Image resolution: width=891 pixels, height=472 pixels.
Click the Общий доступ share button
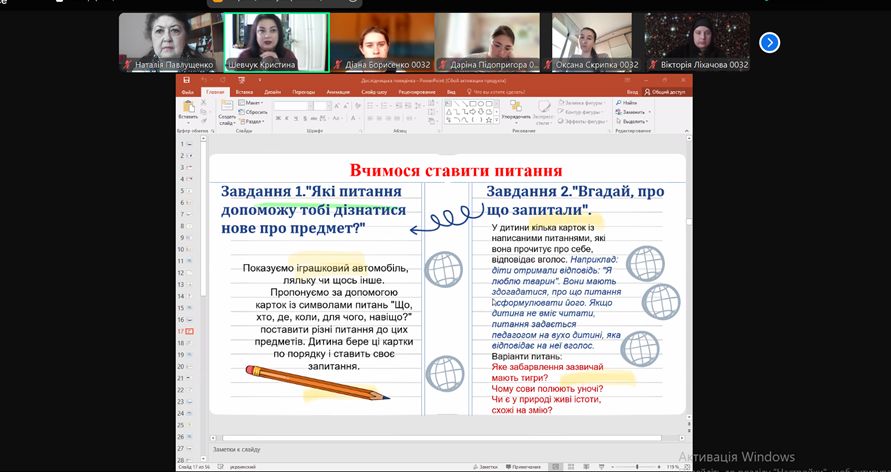667,91
